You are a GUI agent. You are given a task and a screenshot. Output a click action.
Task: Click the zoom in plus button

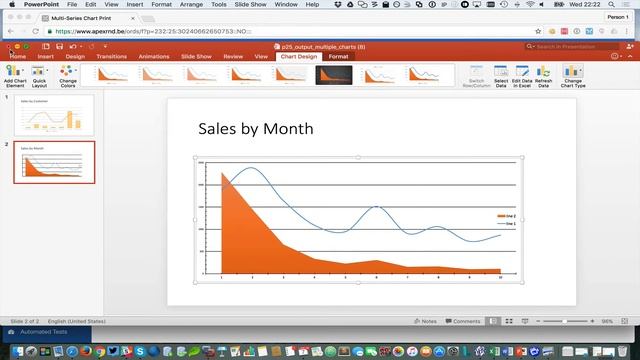tap(592, 321)
